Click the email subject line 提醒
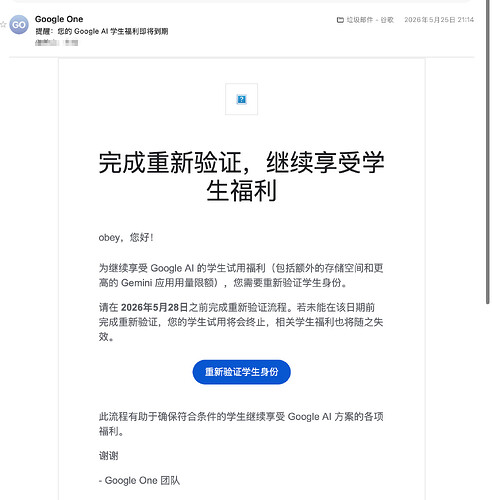 pos(102,31)
